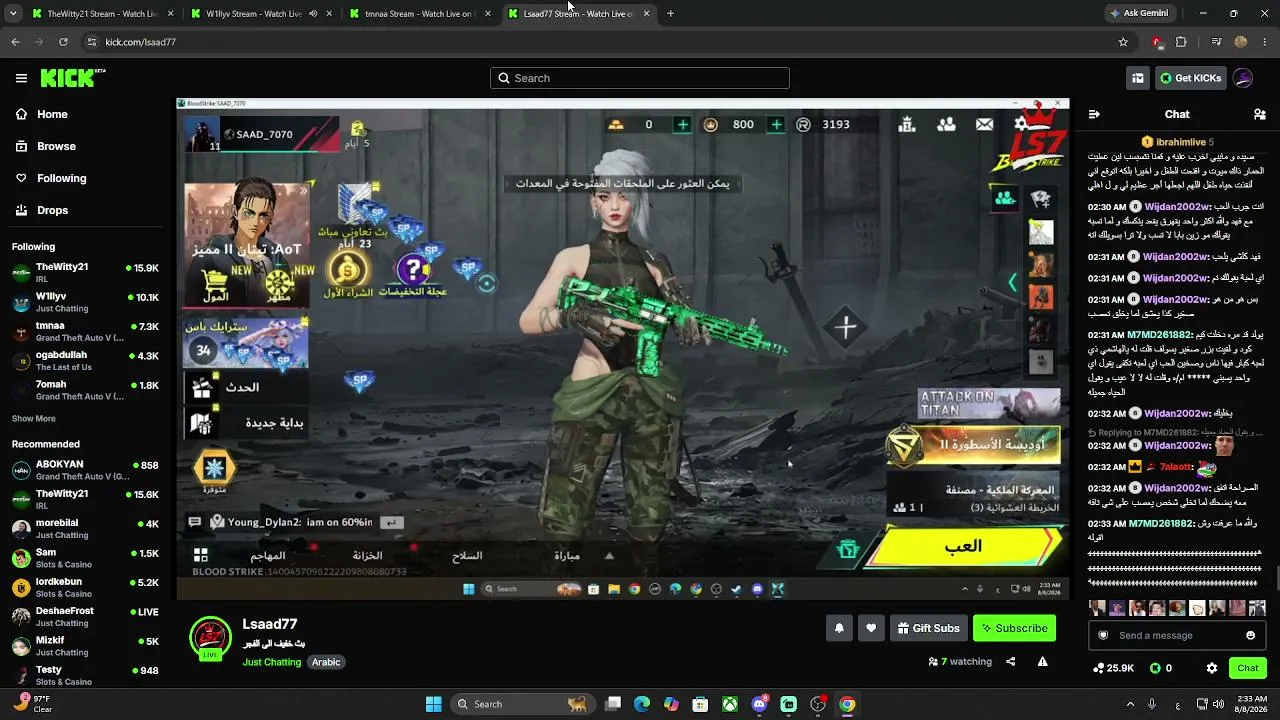Bookmark this page with star icon

[x=1123, y=42]
